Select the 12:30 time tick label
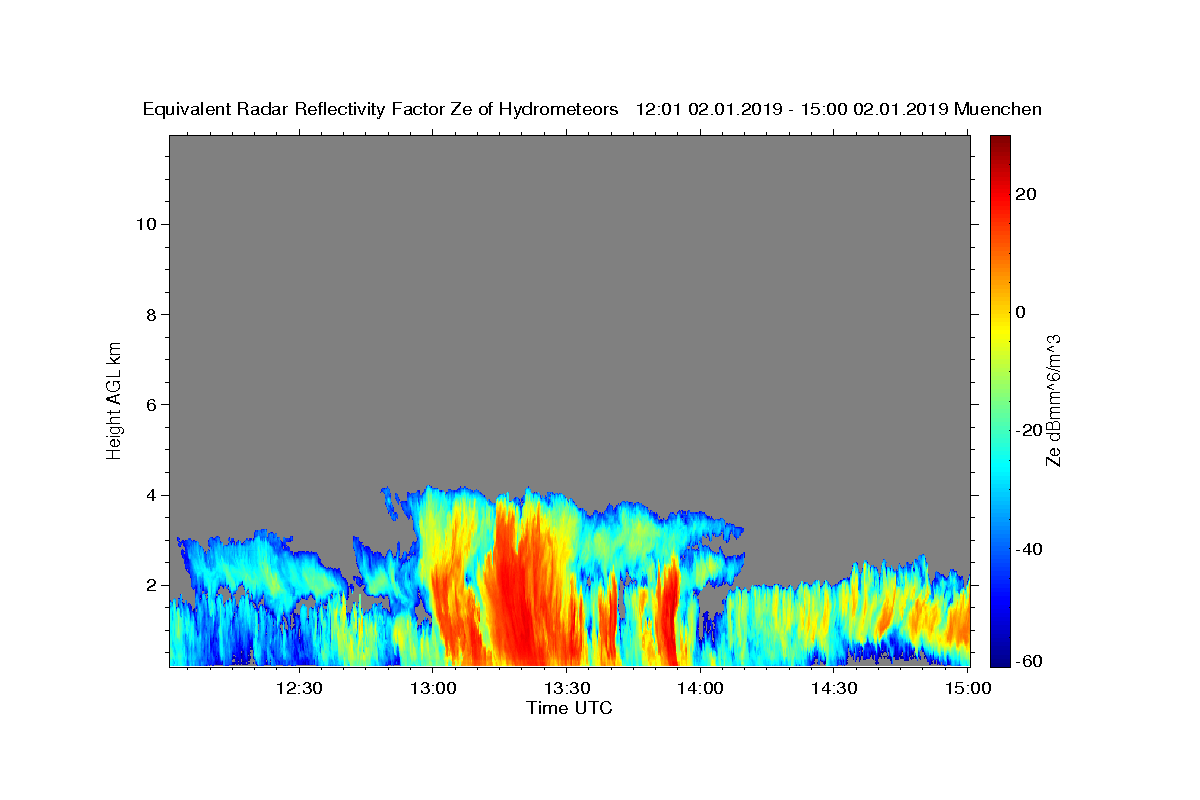The width and height of the screenshot is (1200, 800). pyautogui.click(x=298, y=688)
